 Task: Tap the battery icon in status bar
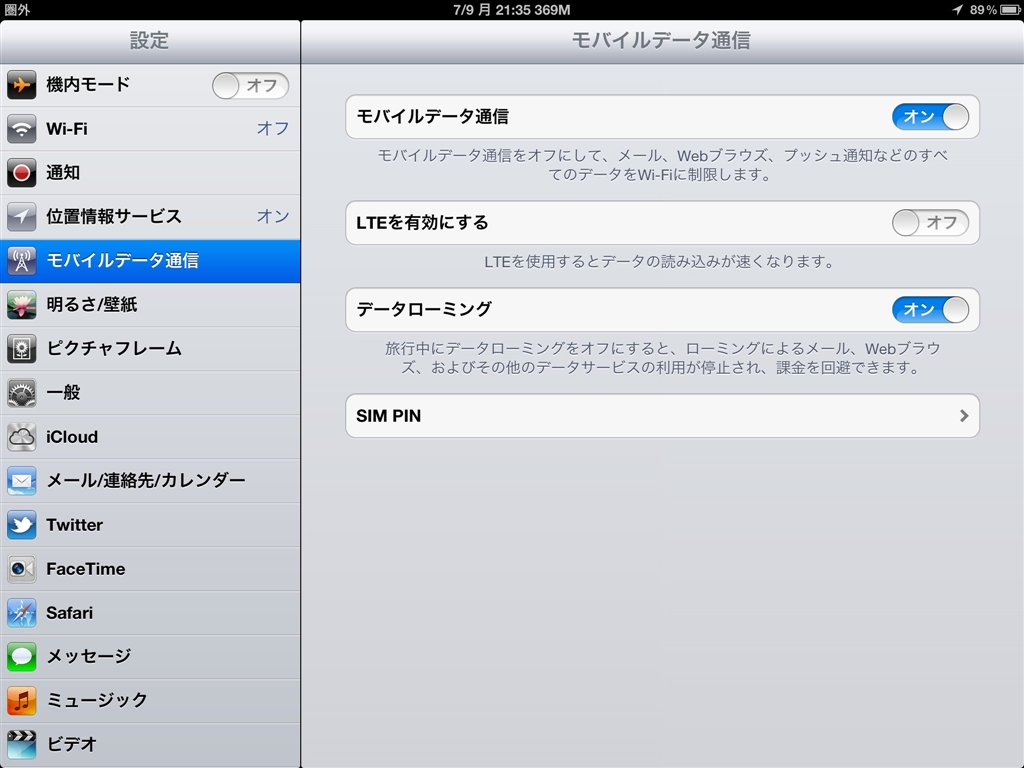[1010, 10]
